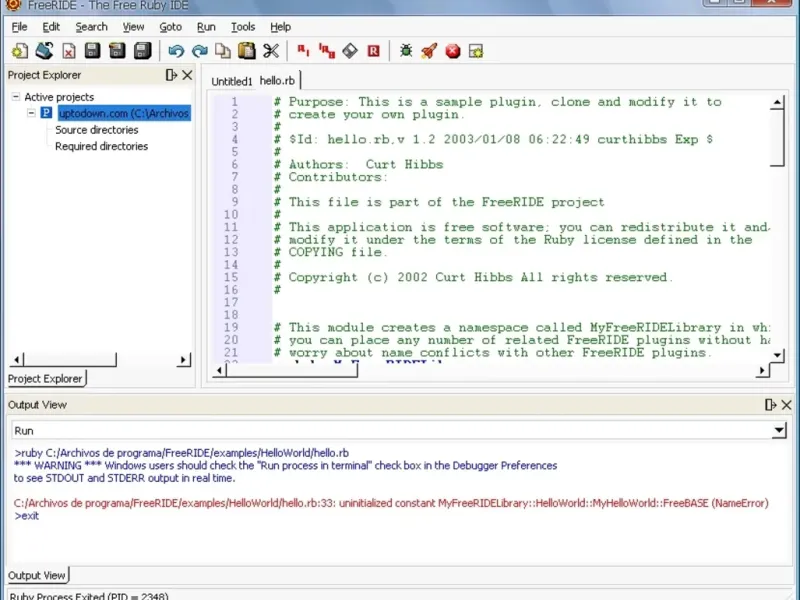800x600 pixels.
Task: Click the Undo arrow icon
Action: coord(176,51)
